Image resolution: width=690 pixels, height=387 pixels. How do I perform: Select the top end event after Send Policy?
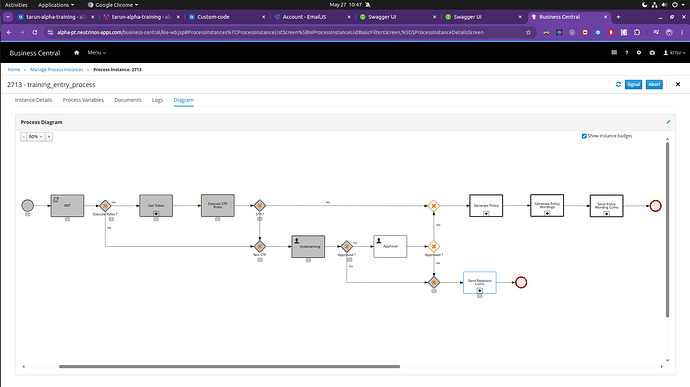coord(656,206)
